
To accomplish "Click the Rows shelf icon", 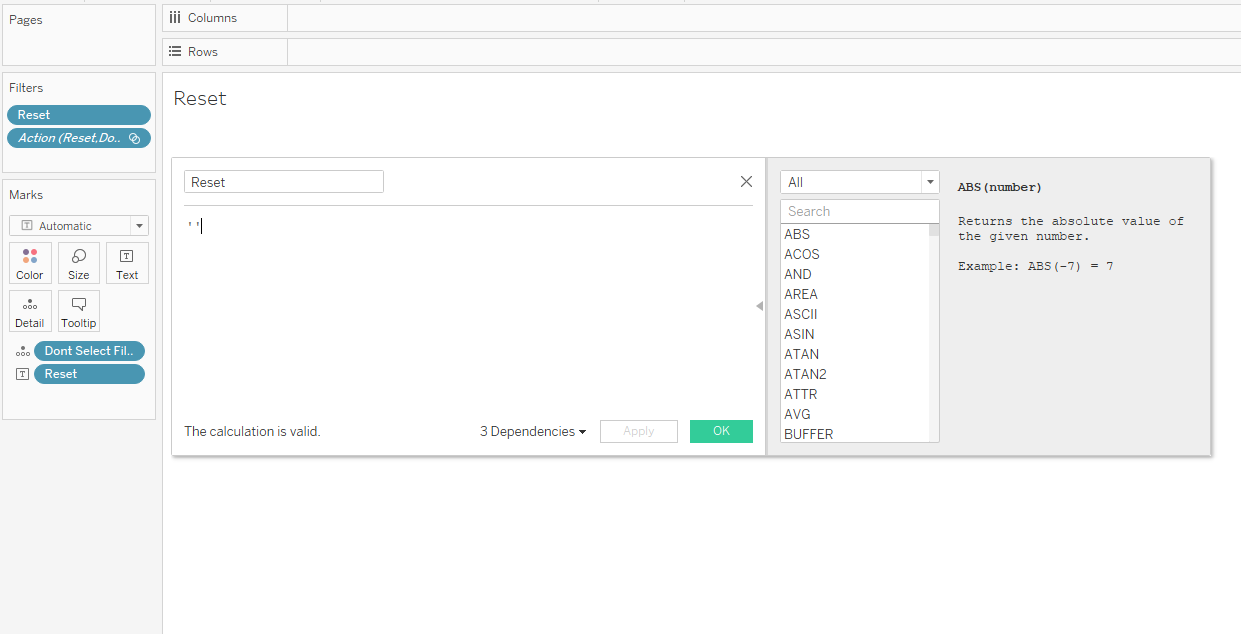I will (x=175, y=51).
